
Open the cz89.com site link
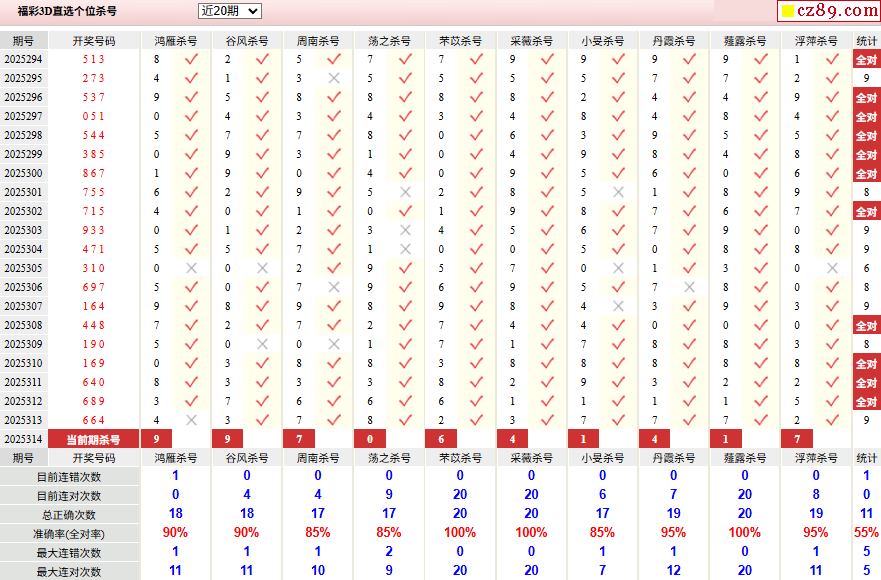point(829,10)
